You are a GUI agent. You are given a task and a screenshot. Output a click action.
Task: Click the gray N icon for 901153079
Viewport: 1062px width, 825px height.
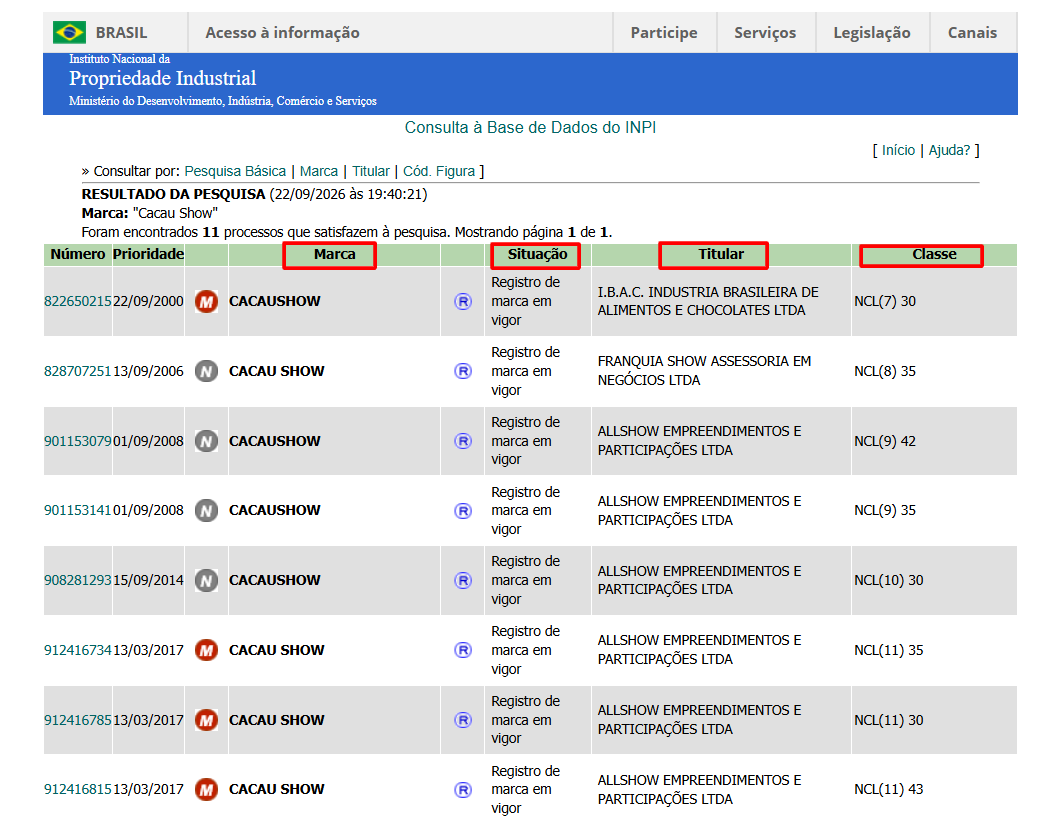click(x=207, y=441)
